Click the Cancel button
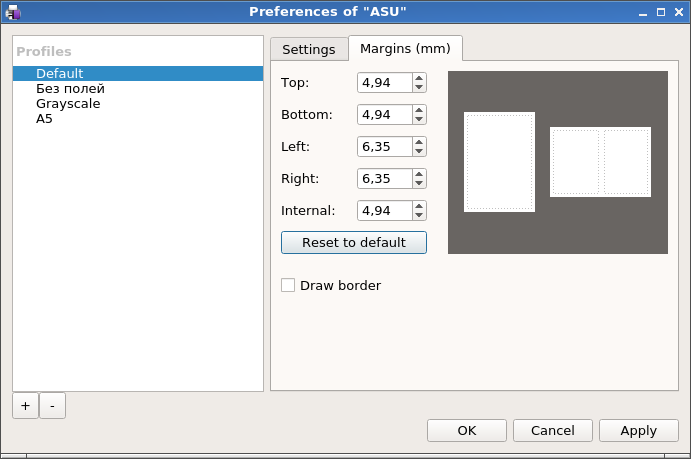The height and width of the screenshot is (459, 691). tap(552, 430)
